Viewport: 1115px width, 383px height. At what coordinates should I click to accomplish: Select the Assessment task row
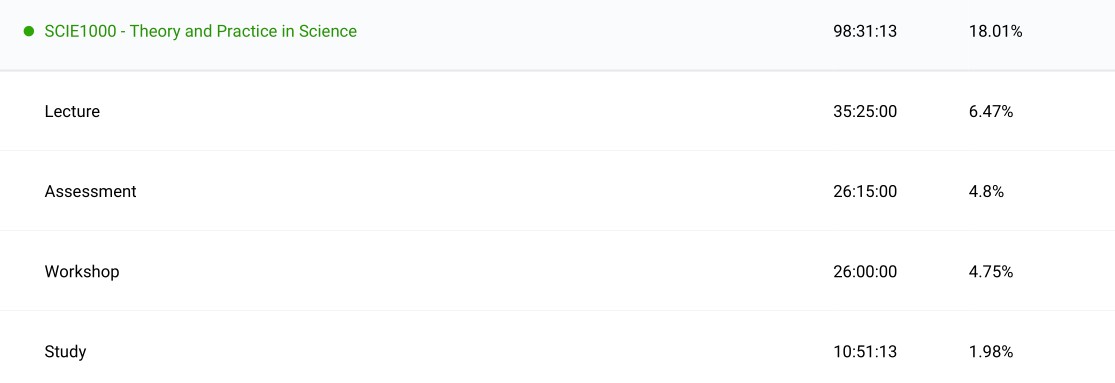pyautogui.click(x=558, y=191)
